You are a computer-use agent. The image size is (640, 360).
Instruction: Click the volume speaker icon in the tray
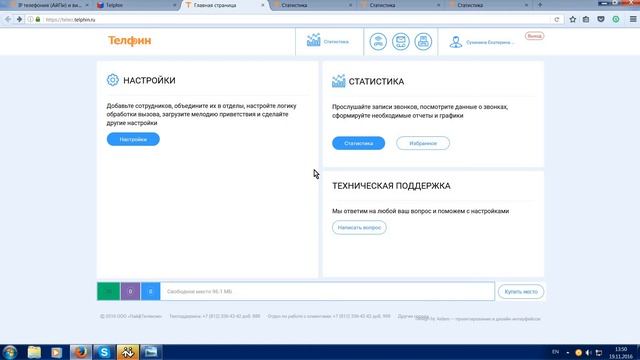pos(588,352)
